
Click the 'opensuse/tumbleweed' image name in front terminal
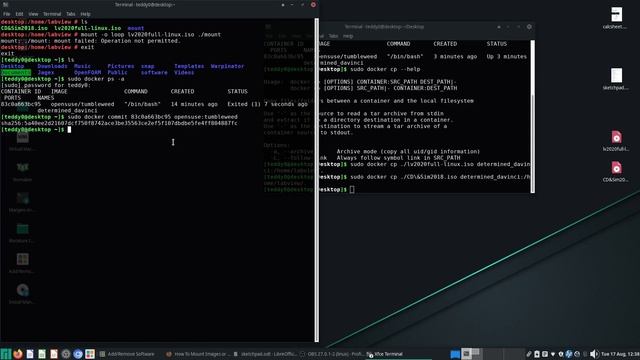click(x=82, y=104)
